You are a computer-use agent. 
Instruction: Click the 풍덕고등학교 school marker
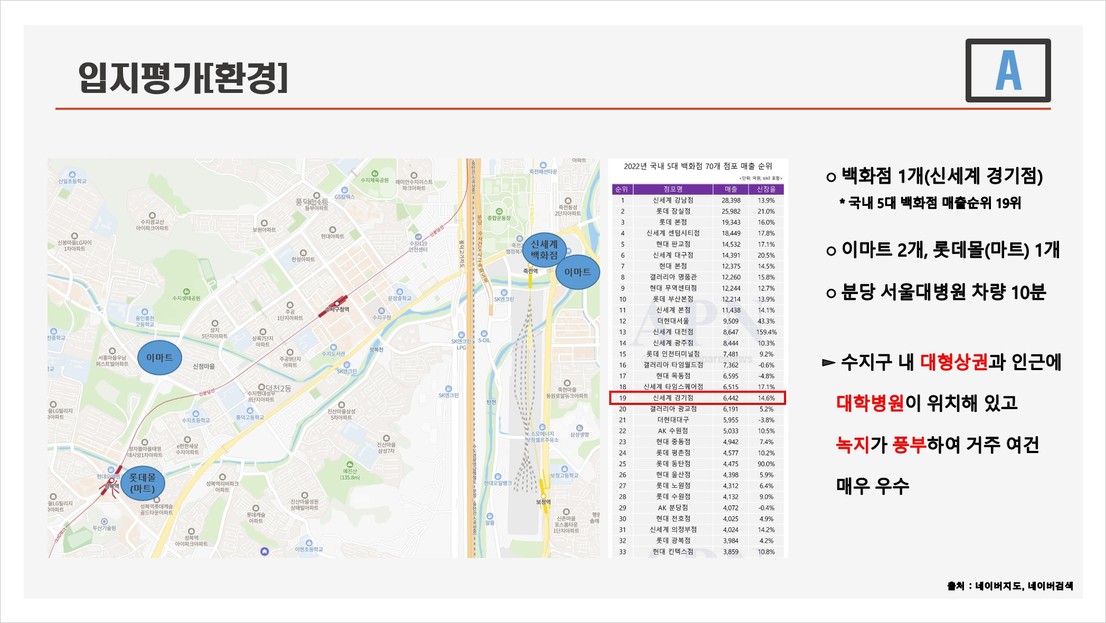(x=249, y=413)
